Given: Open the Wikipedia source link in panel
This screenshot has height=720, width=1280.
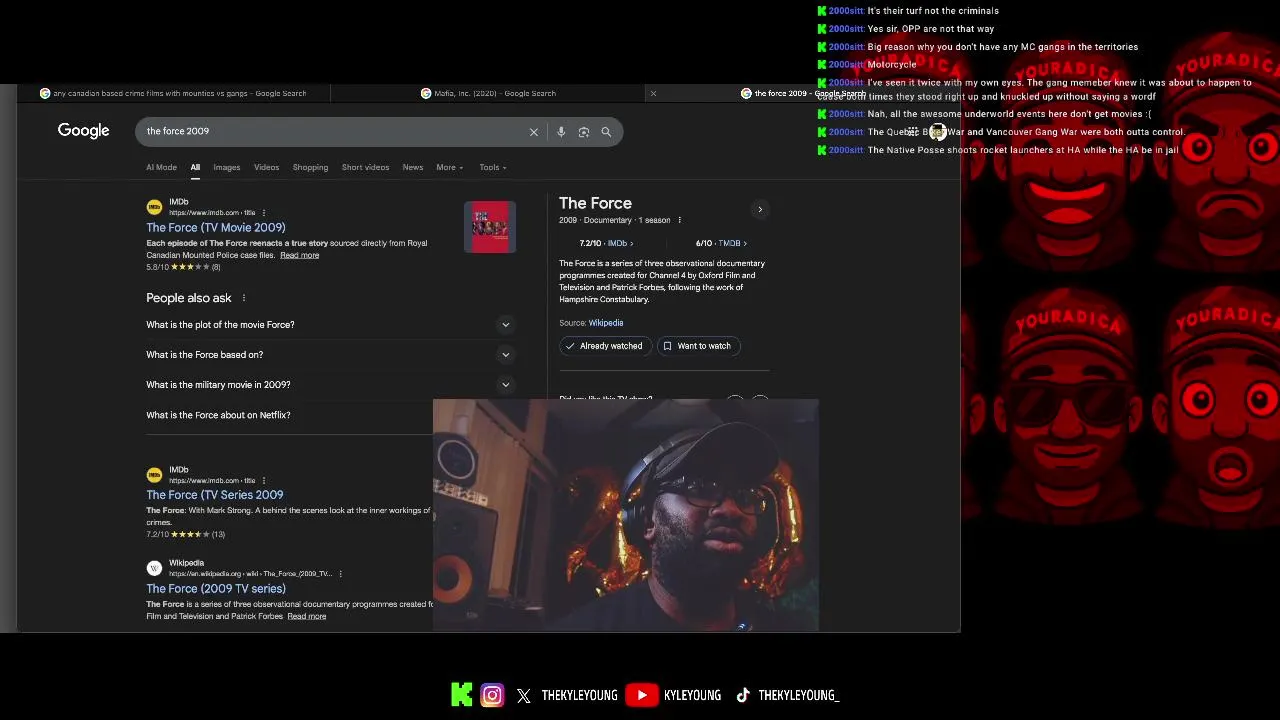Looking at the screenshot, I should 606,323.
